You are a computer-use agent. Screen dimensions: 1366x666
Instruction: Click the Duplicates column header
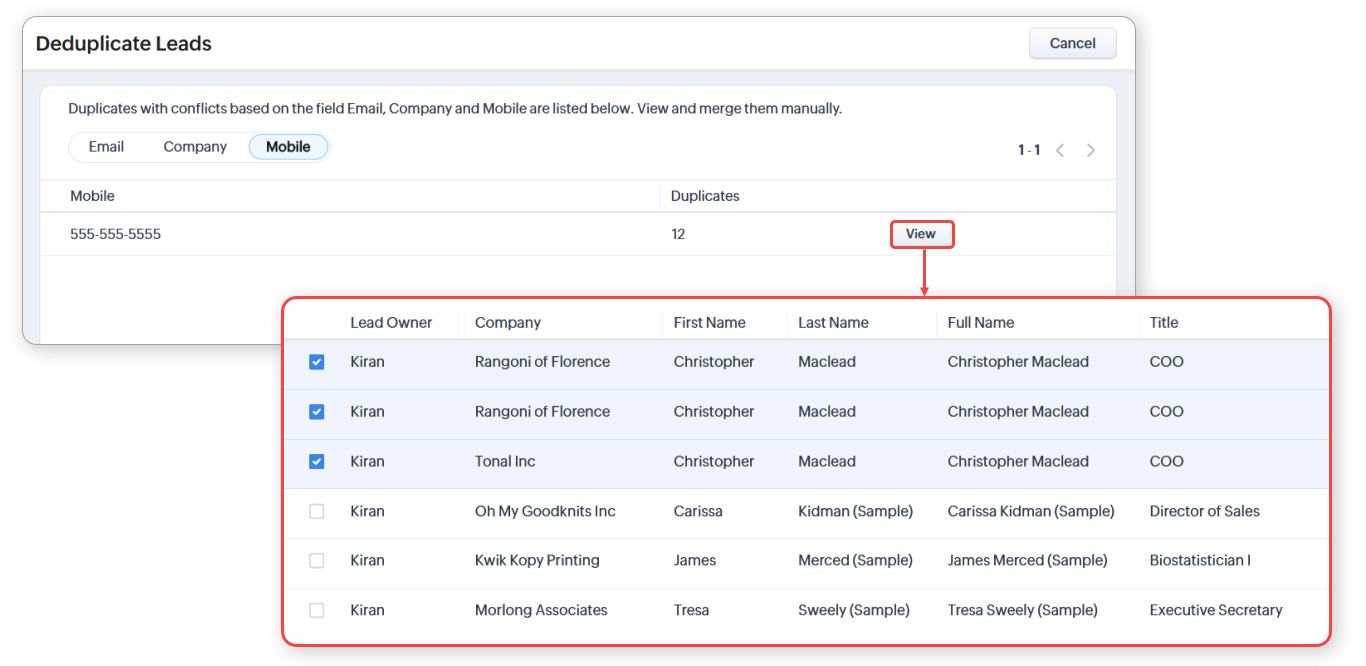coord(705,196)
